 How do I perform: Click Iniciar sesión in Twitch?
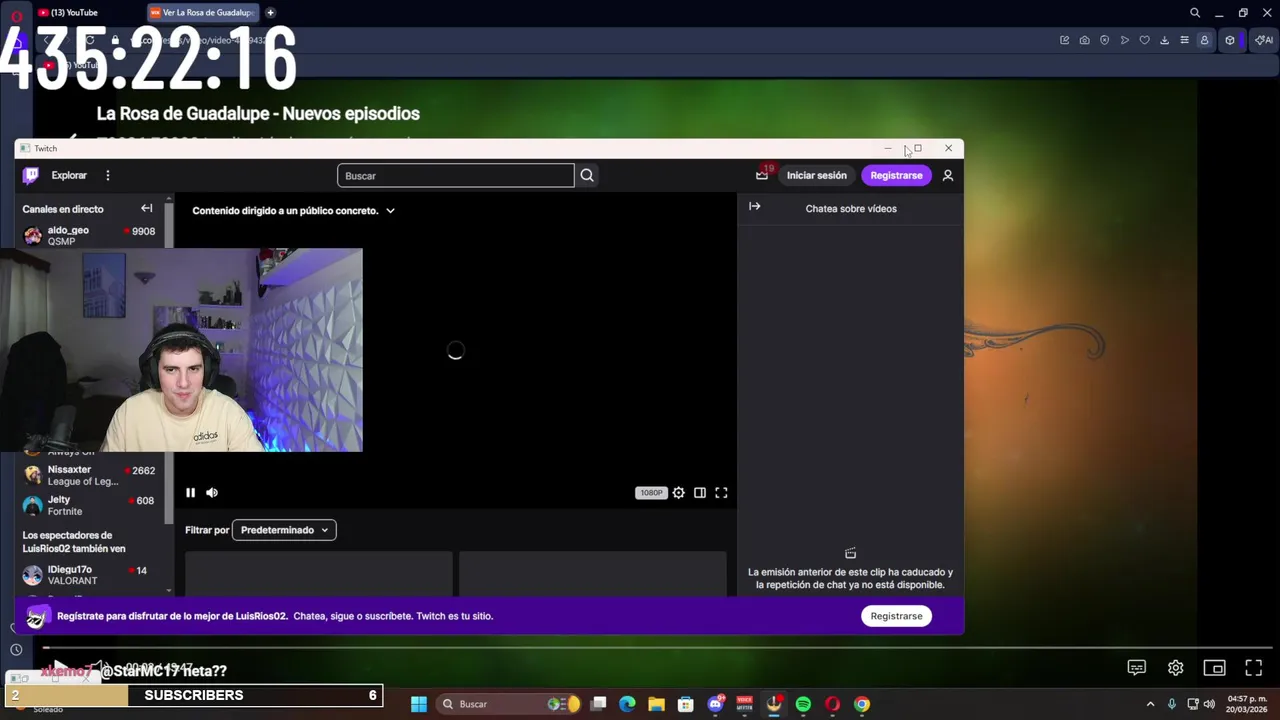pyautogui.click(x=816, y=175)
